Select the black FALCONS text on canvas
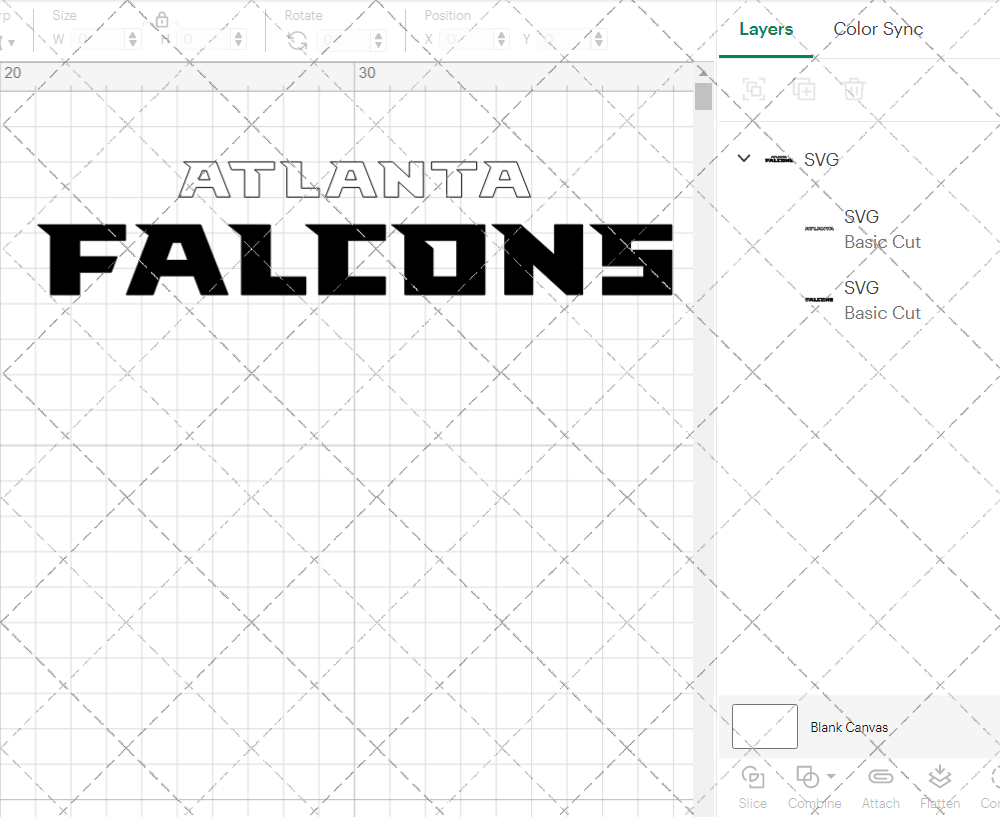 (355, 260)
